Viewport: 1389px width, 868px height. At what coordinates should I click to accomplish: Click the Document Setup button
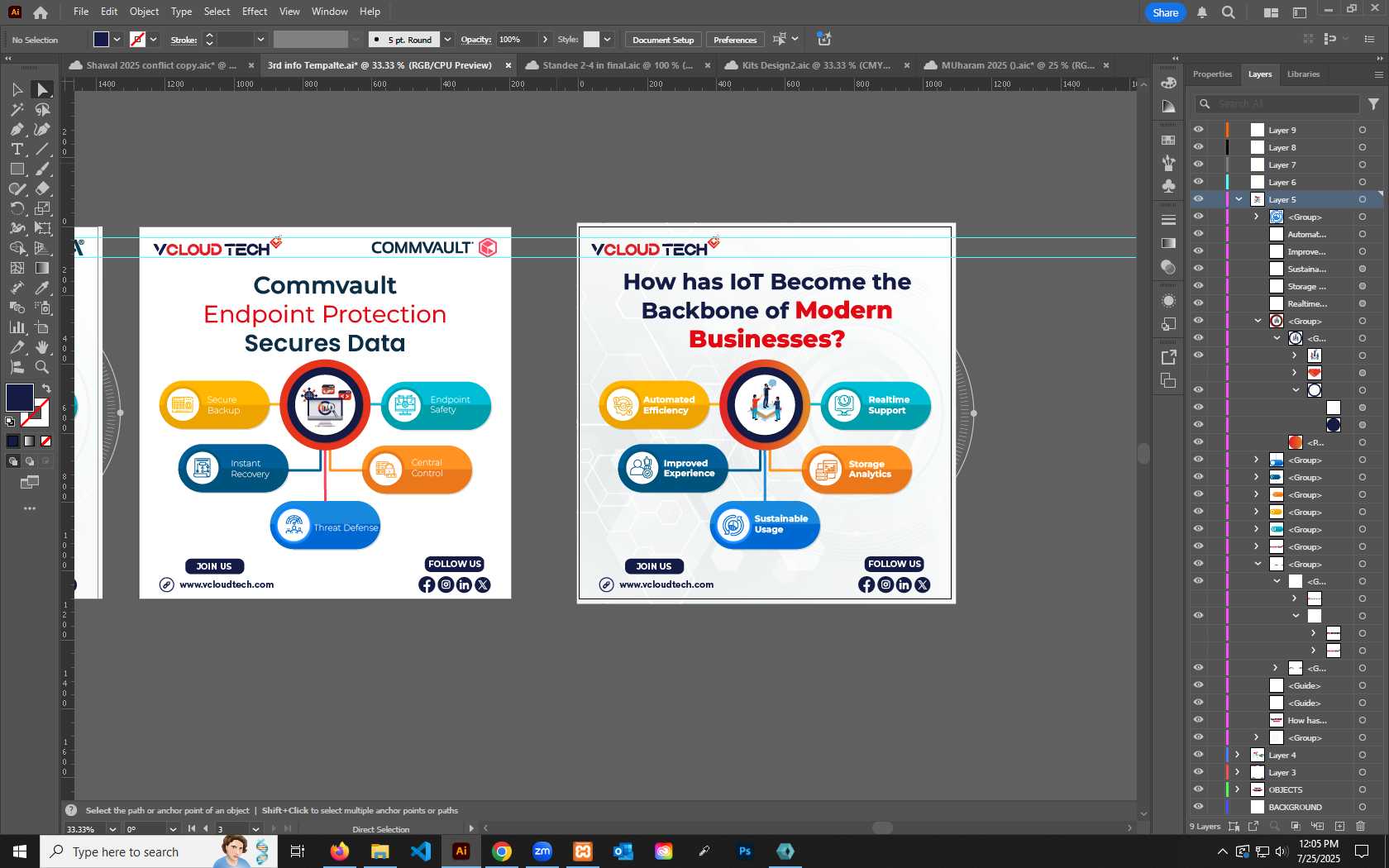click(x=663, y=40)
